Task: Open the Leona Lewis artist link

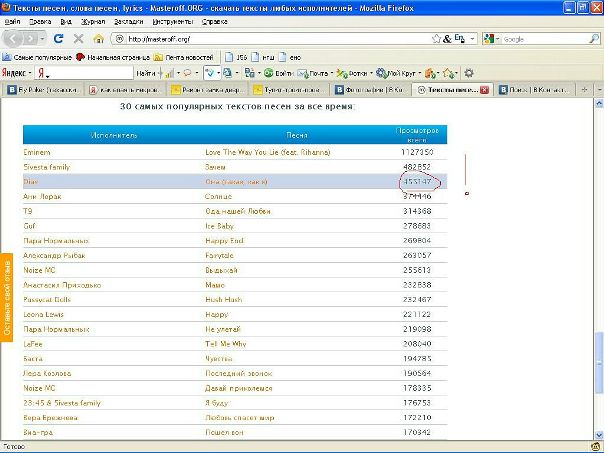Action: 44,314
